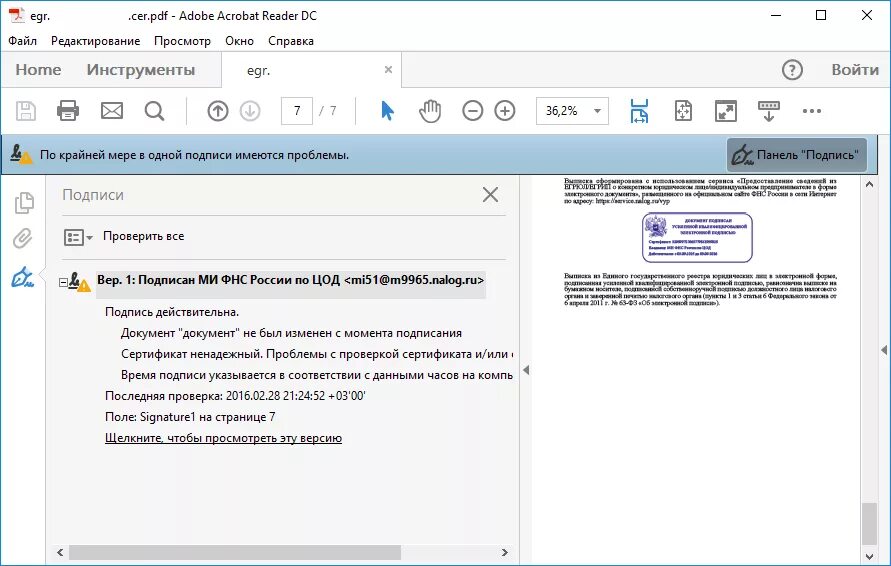Click the document vertical scrollbar thumb
Image resolution: width=891 pixels, height=566 pixels.
click(x=869, y=524)
